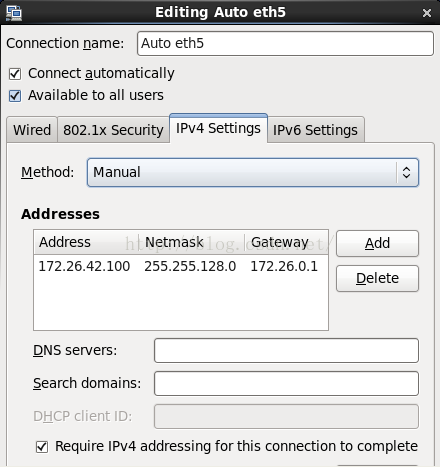Toggle Connect automatically checkbox
The width and height of the screenshot is (440, 467).
pyautogui.click(x=15, y=74)
